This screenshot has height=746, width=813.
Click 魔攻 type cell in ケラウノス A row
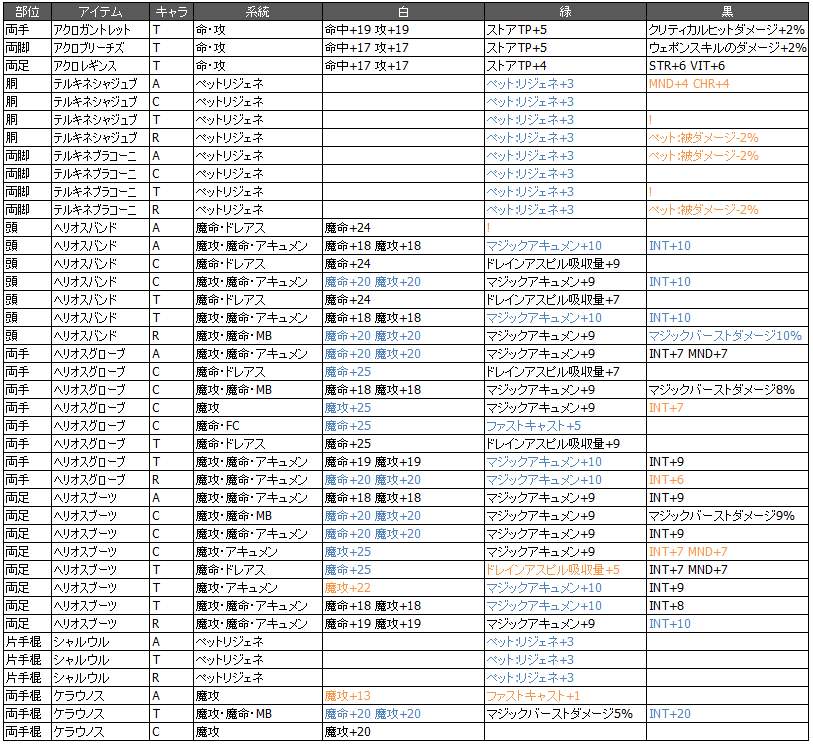pos(258,696)
